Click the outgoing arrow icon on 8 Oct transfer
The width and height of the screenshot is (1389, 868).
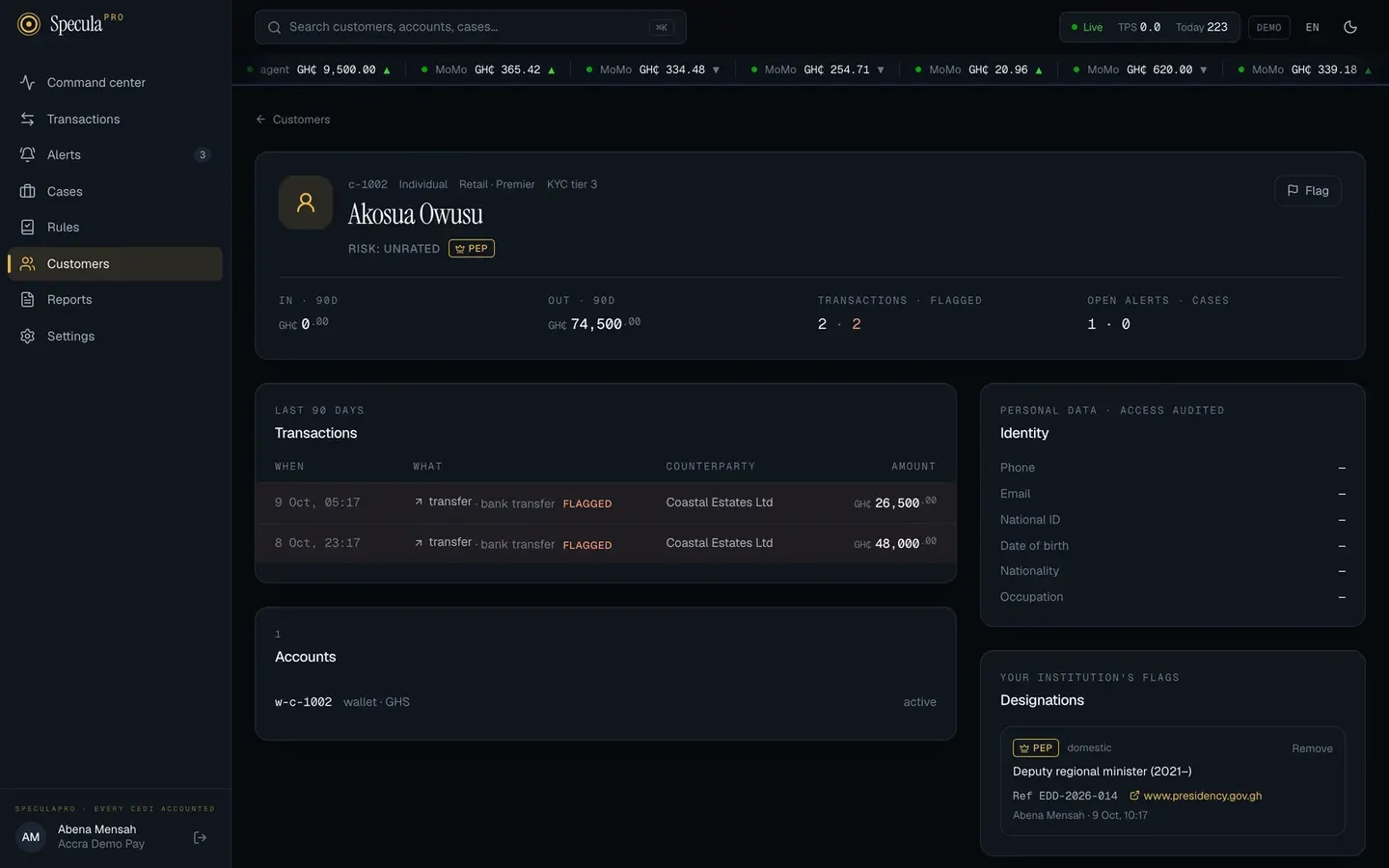419,543
